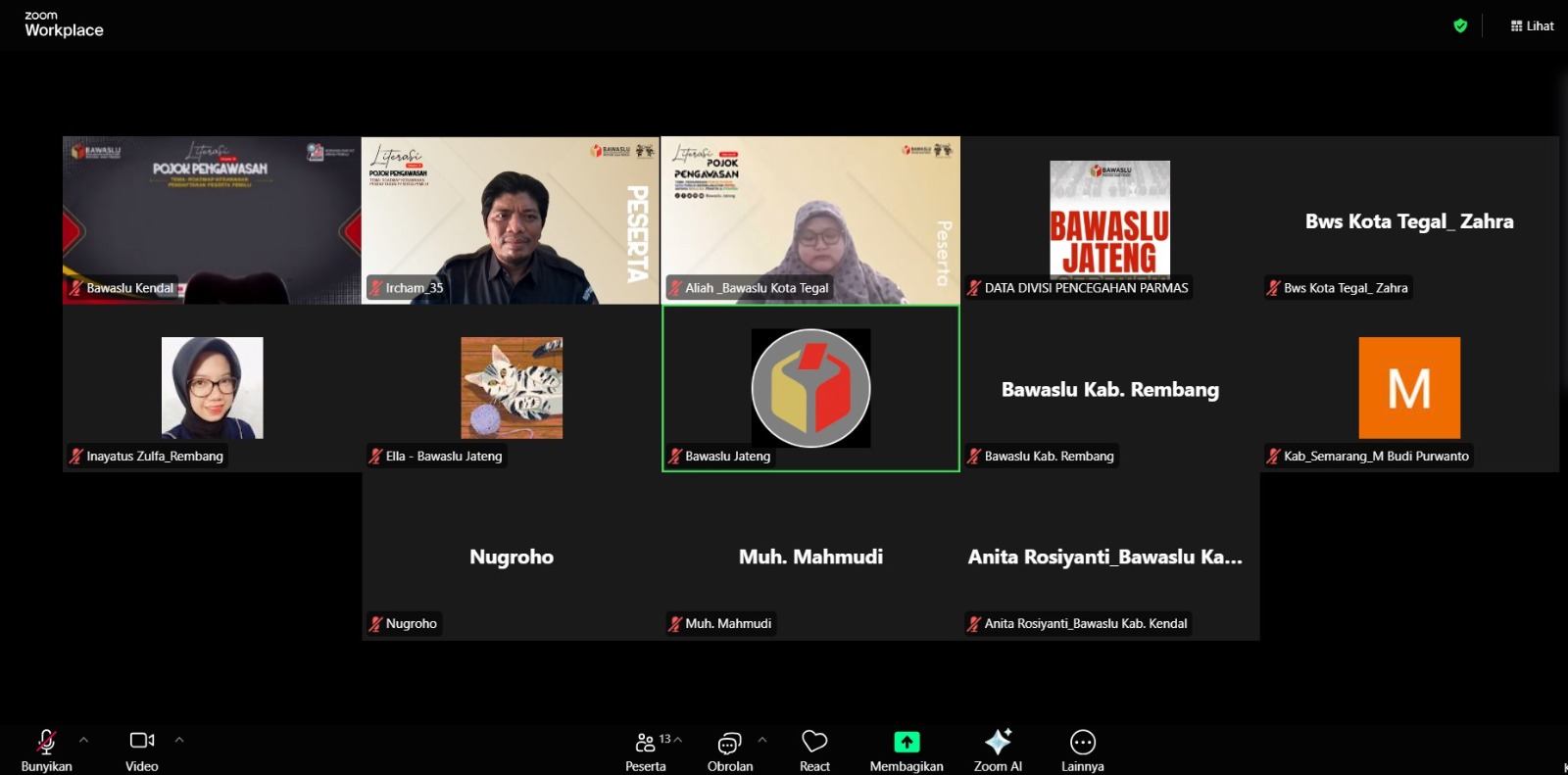Image resolution: width=1568 pixels, height=775 pixels.
Task: Turn on camera with Video icon
Action: pos(142,741)
